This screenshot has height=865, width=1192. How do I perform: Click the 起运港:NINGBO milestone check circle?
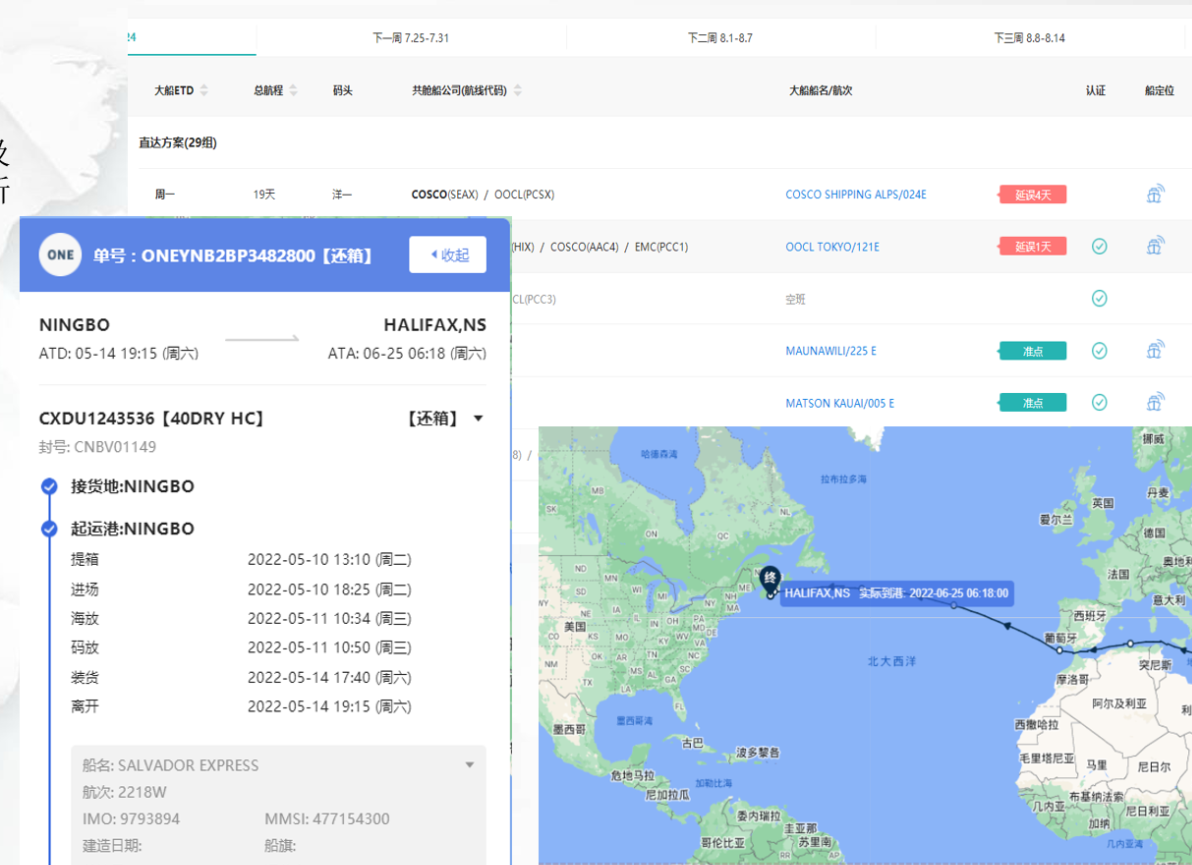tap(49, 529)
